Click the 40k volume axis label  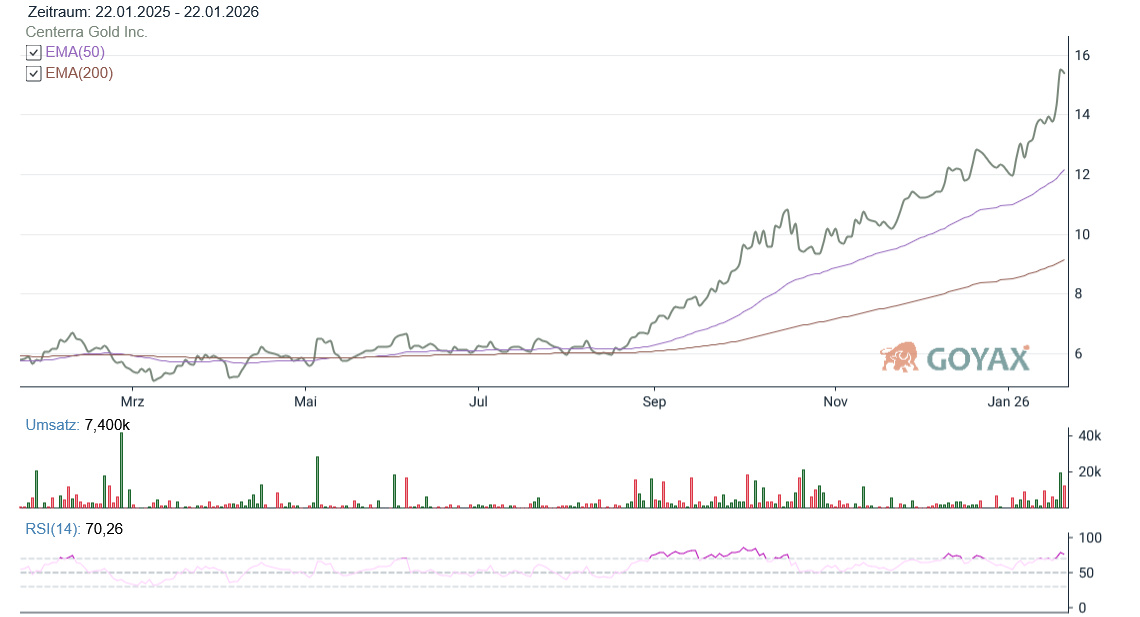point(1088,436)
